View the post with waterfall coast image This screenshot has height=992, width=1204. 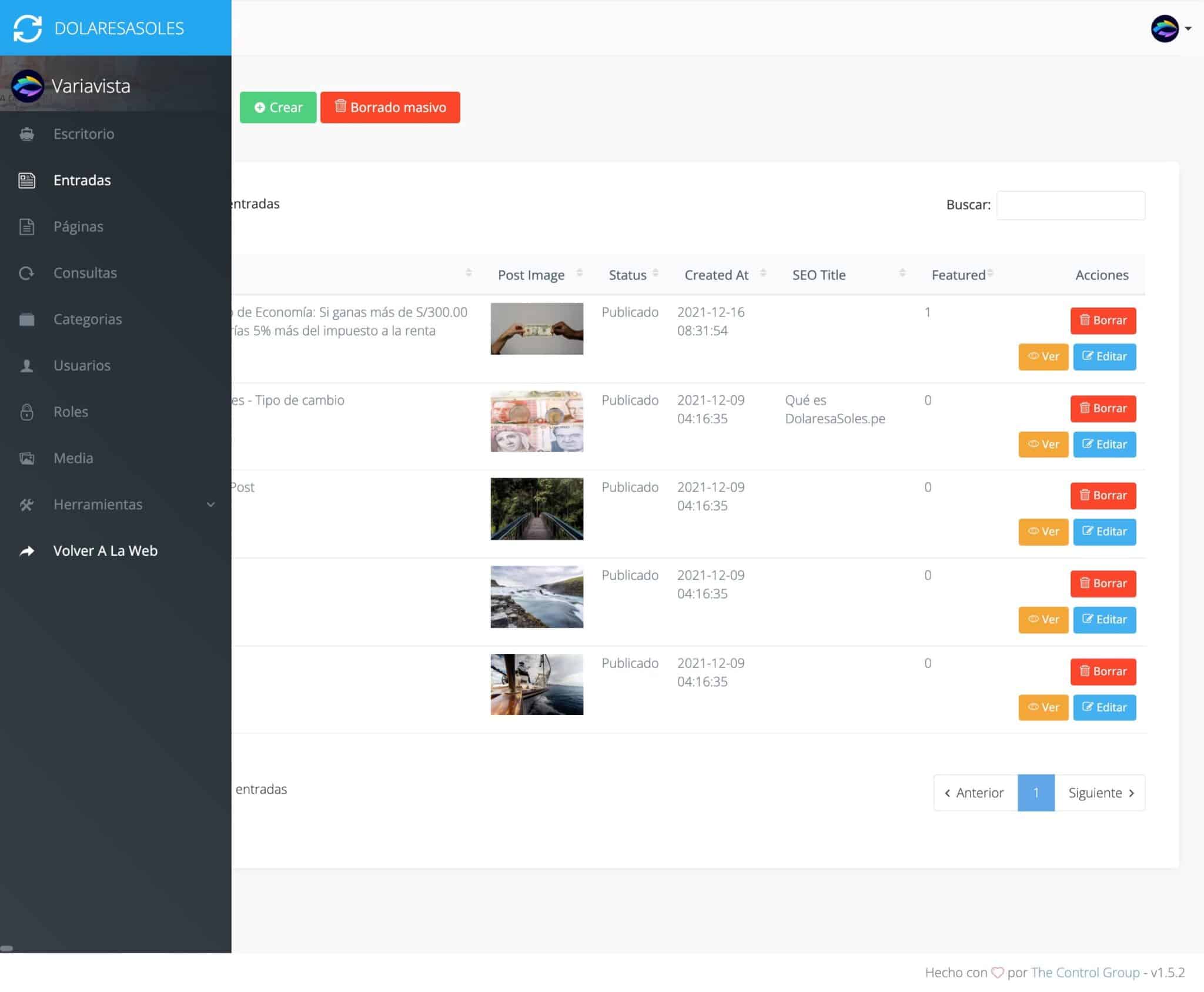click(1044, 620)
